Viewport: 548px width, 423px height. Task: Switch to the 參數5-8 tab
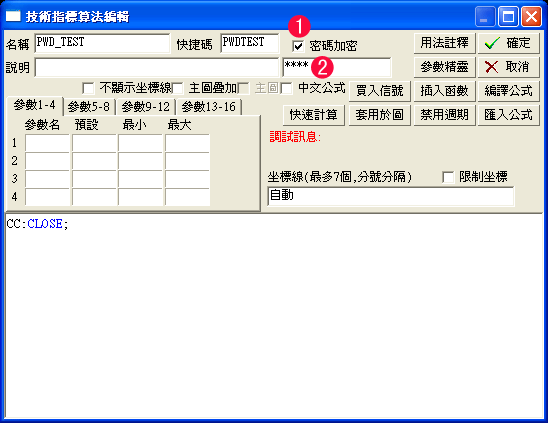89,107
